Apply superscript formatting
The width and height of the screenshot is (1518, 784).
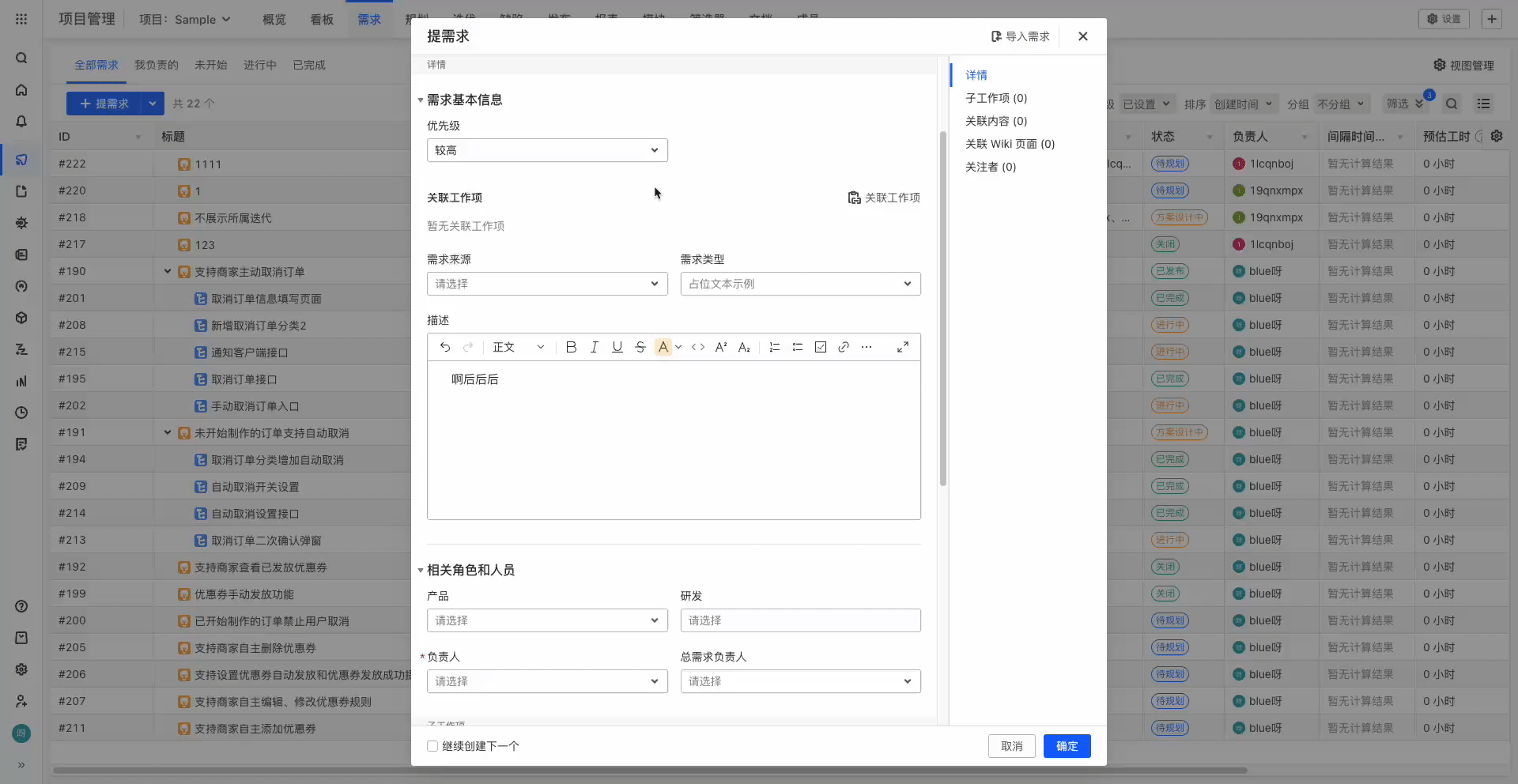[720, 347]
